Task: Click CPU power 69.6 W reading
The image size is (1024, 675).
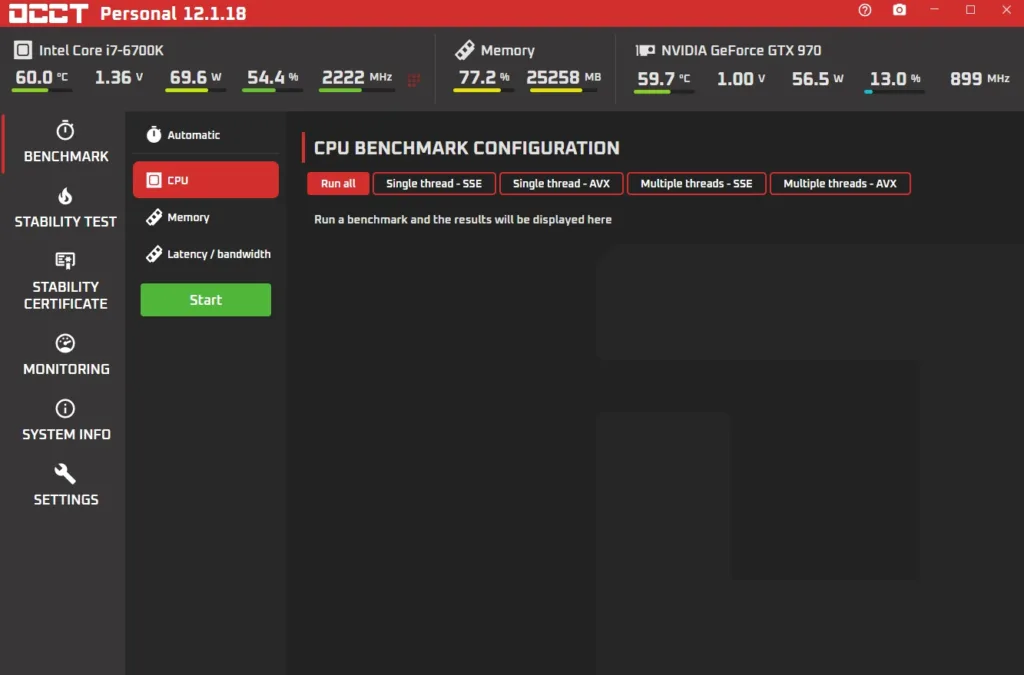Action: pos(195,78)
